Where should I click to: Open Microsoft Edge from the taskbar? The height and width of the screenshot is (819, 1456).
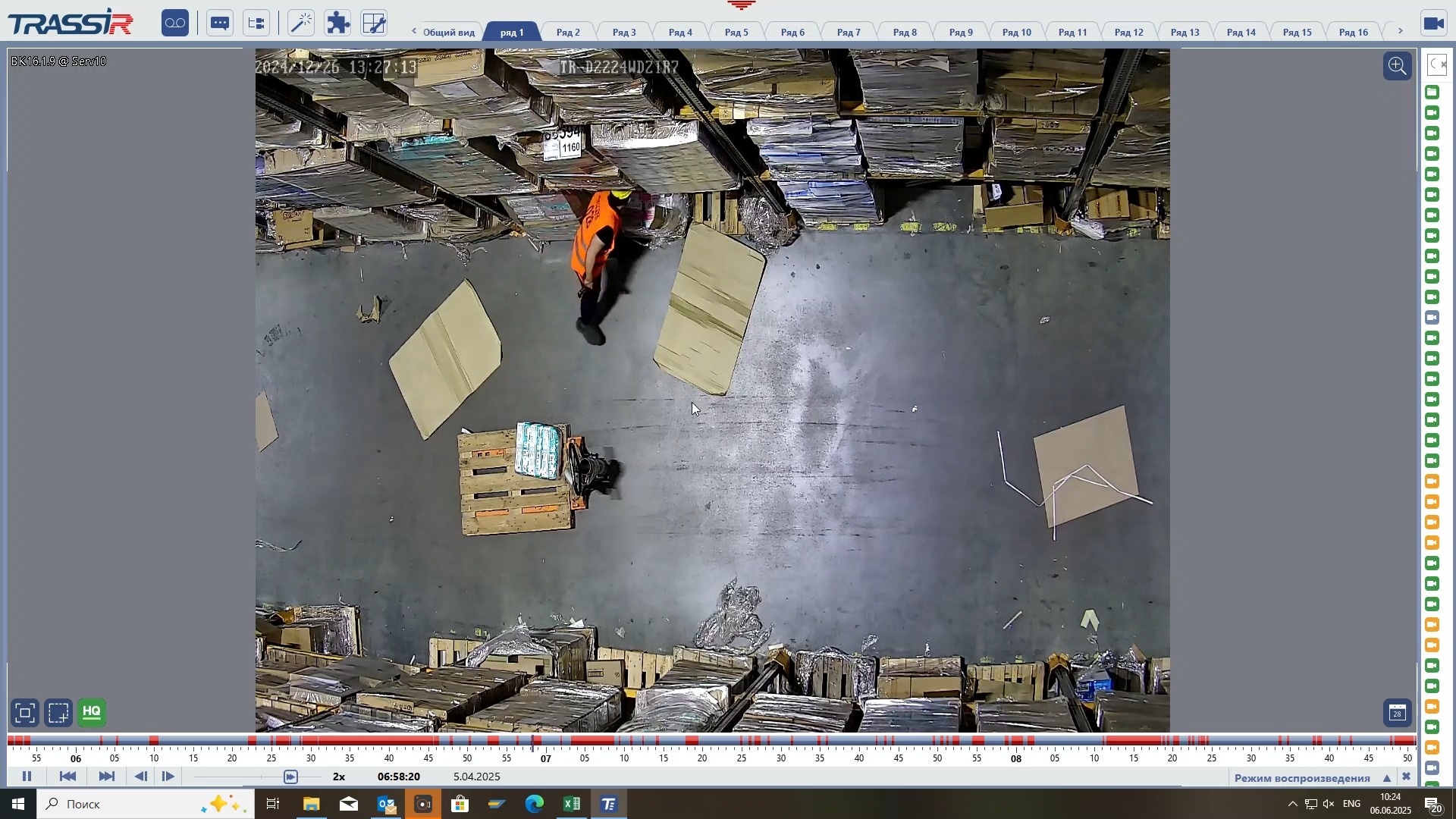[x=535, y=804]
